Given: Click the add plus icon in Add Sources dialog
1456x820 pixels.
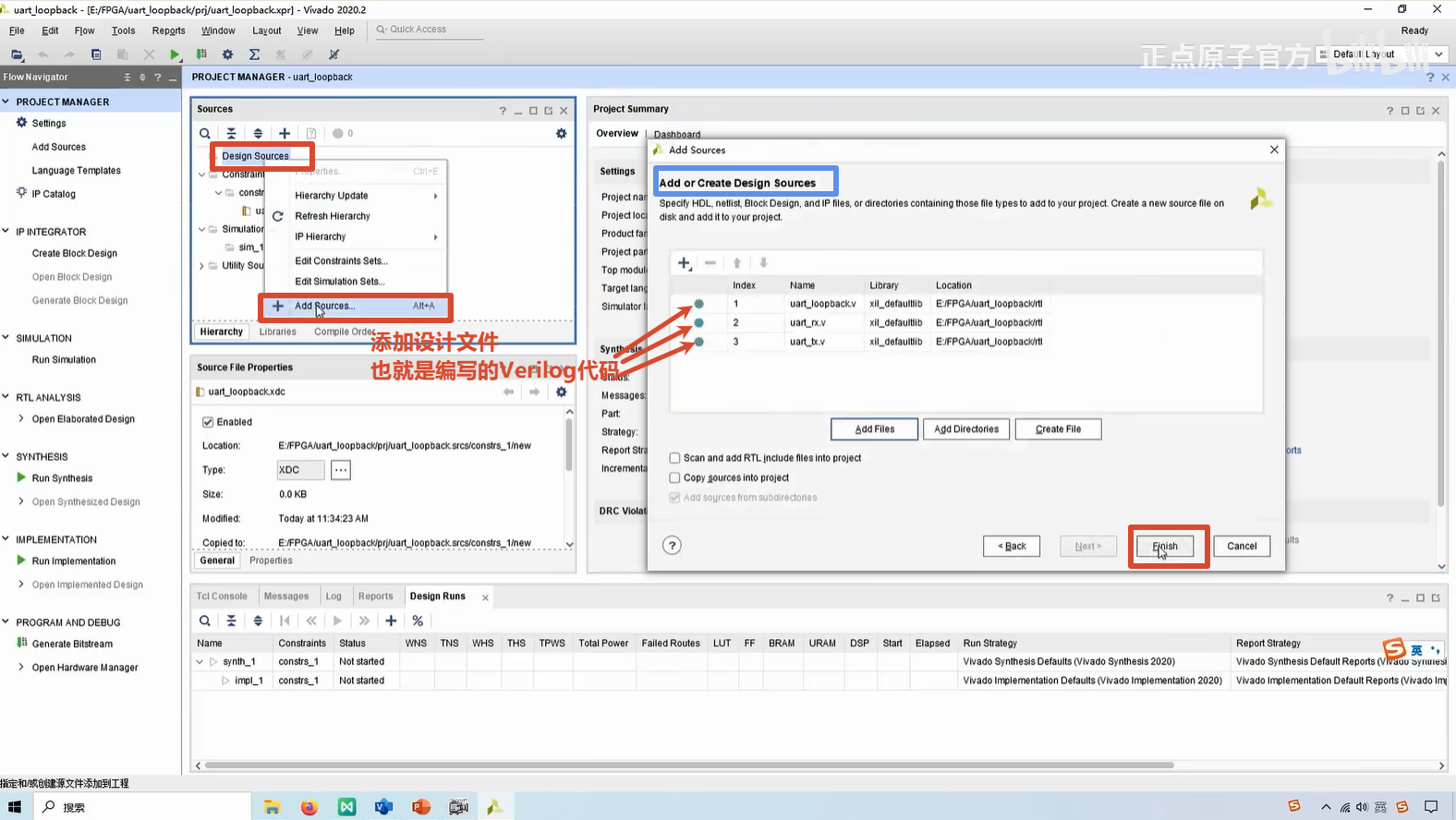Looking at the screenshot, I should [685, 263].
